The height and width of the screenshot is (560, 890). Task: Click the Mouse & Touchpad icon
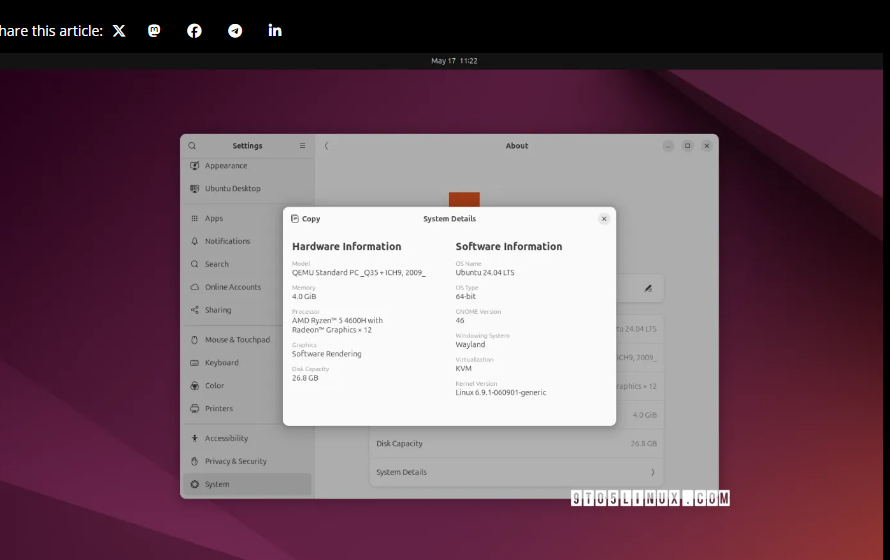click(x=195, y=340)
